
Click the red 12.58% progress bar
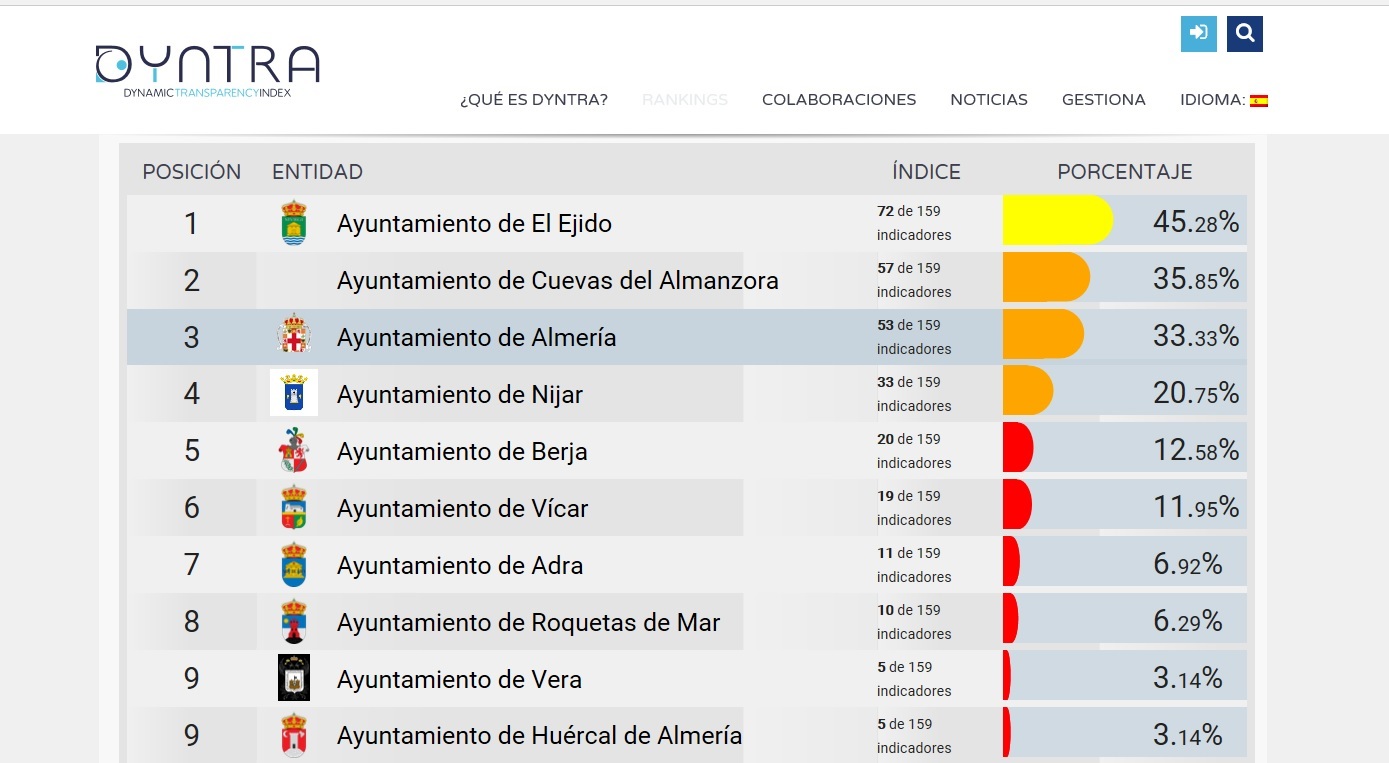point(1018,448)
